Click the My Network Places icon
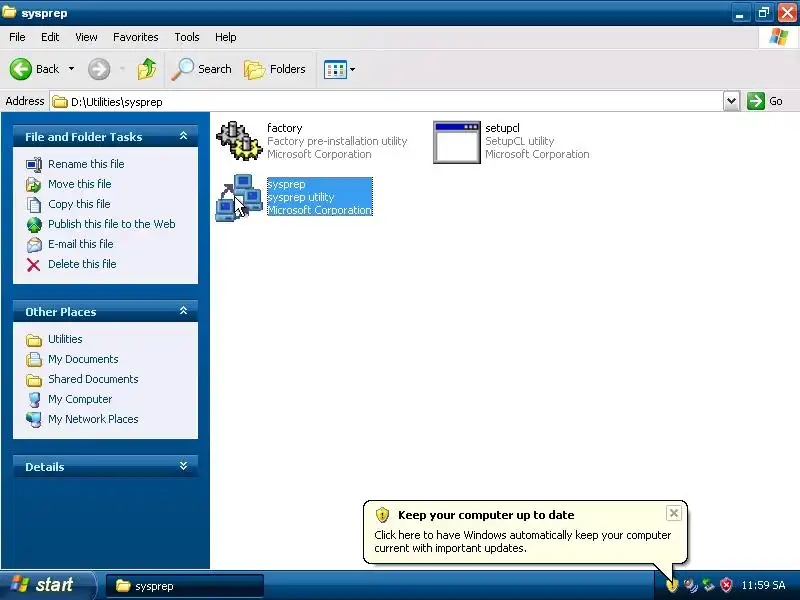 [x=34, y=419]
